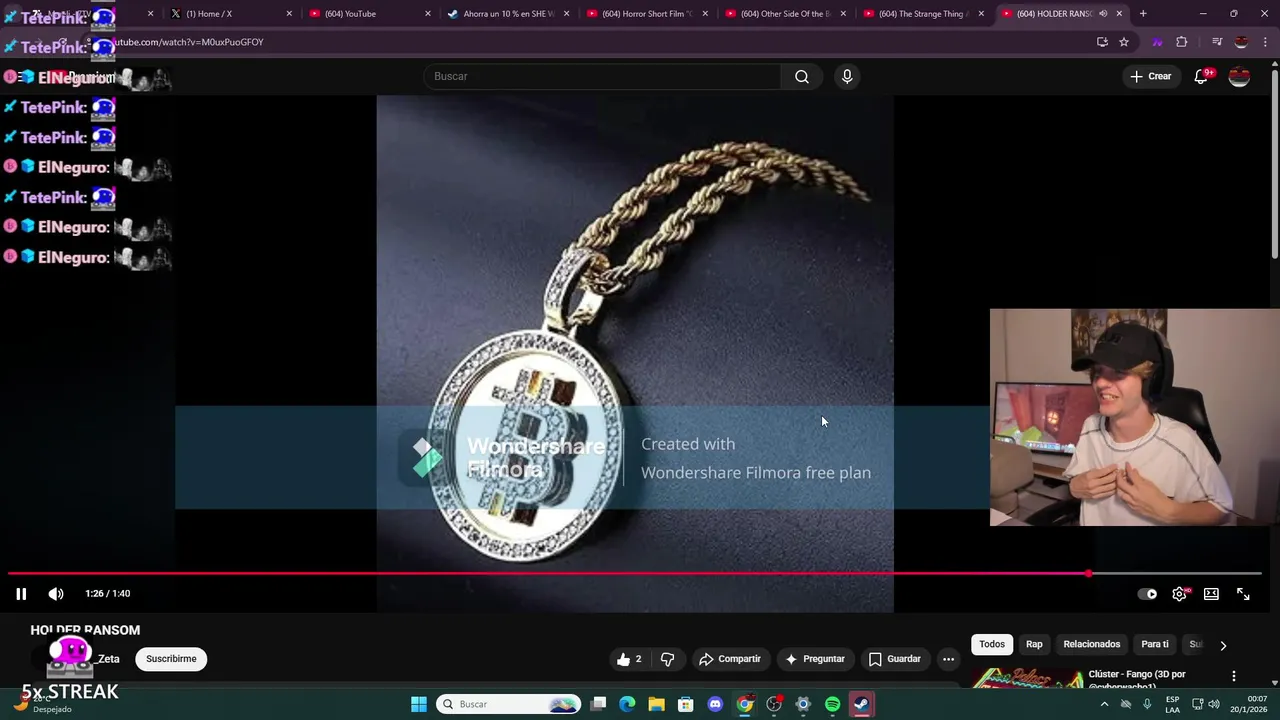Screen dimensions: 1280x720
Task: Switch to the Ahorra un 10 % tab
Action: (x=508, y=14)
